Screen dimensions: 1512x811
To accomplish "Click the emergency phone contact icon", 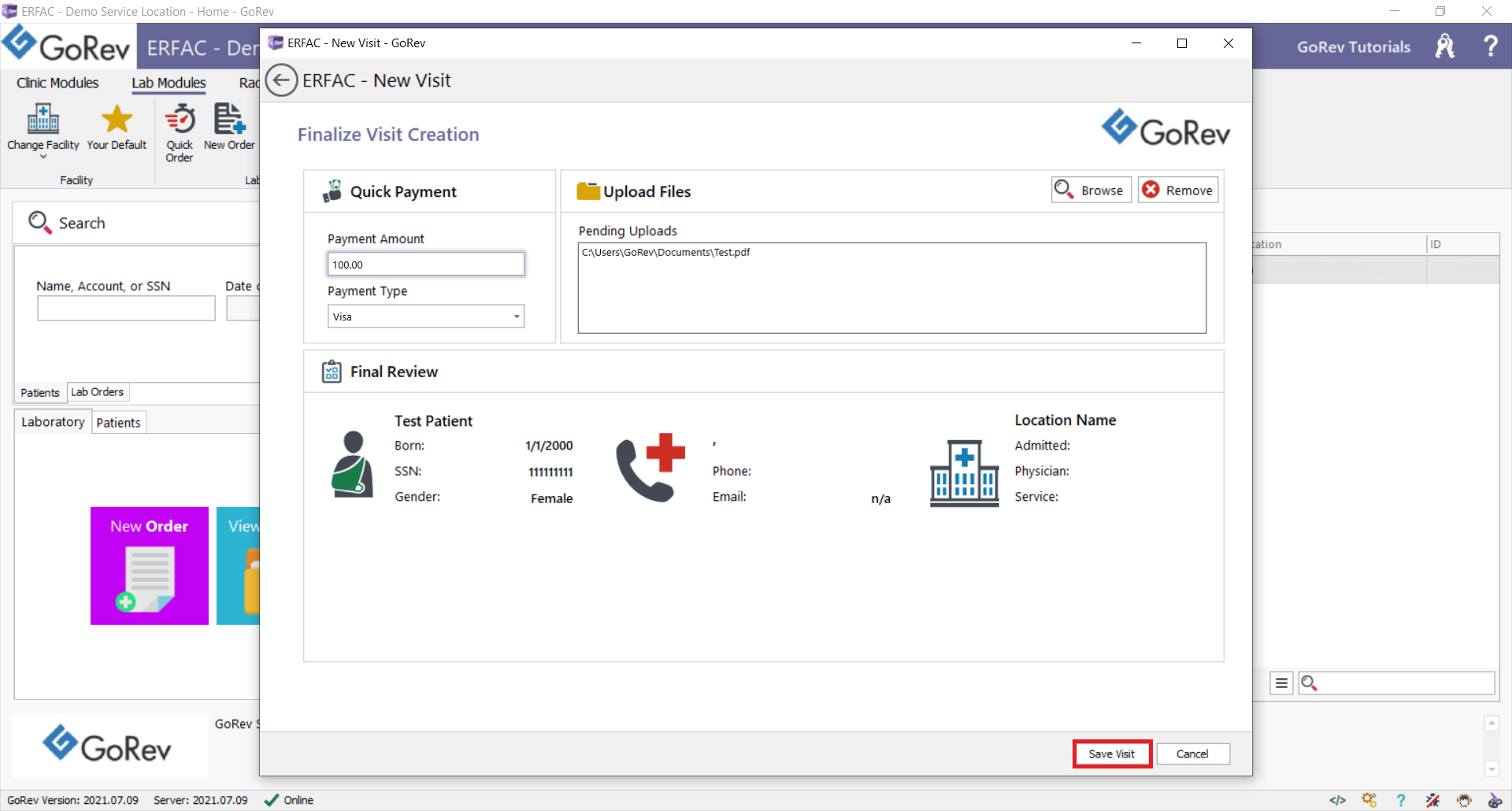I will click(650, 467).
